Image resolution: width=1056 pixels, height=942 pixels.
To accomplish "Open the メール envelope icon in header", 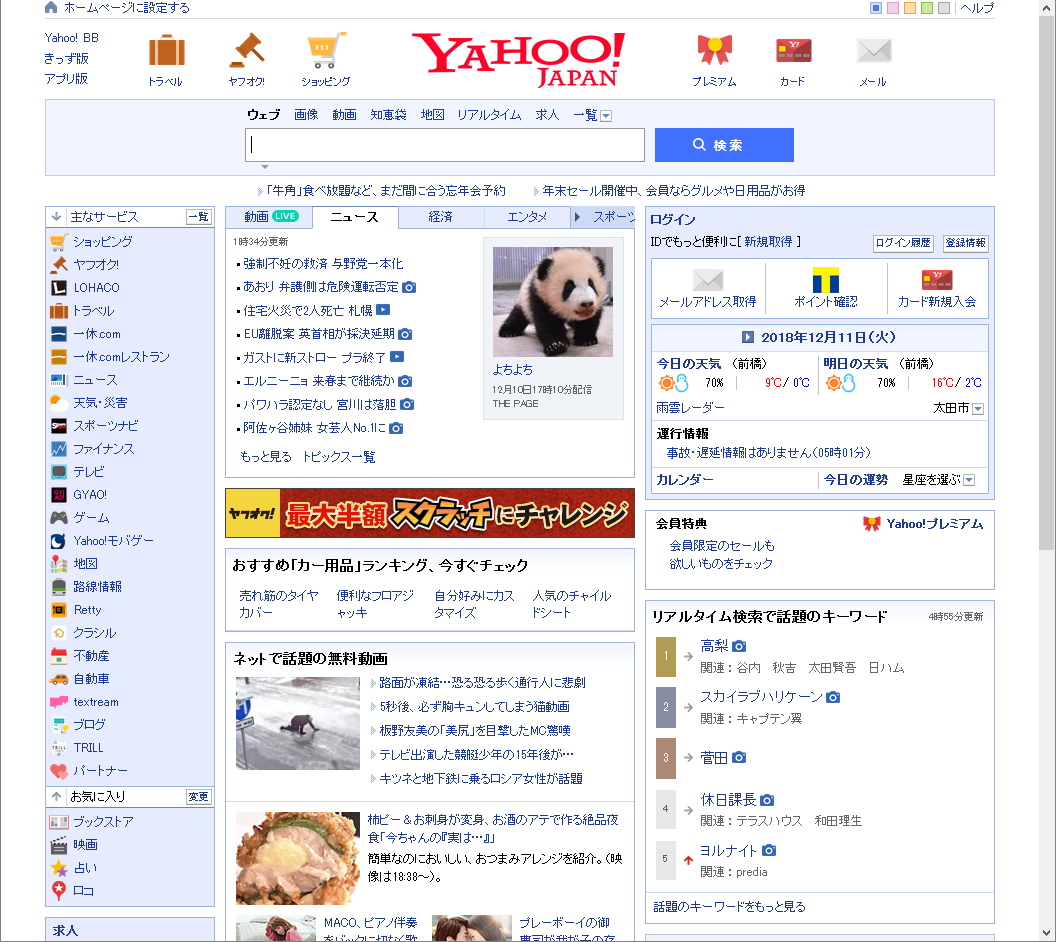I will [x=873, y=50].
